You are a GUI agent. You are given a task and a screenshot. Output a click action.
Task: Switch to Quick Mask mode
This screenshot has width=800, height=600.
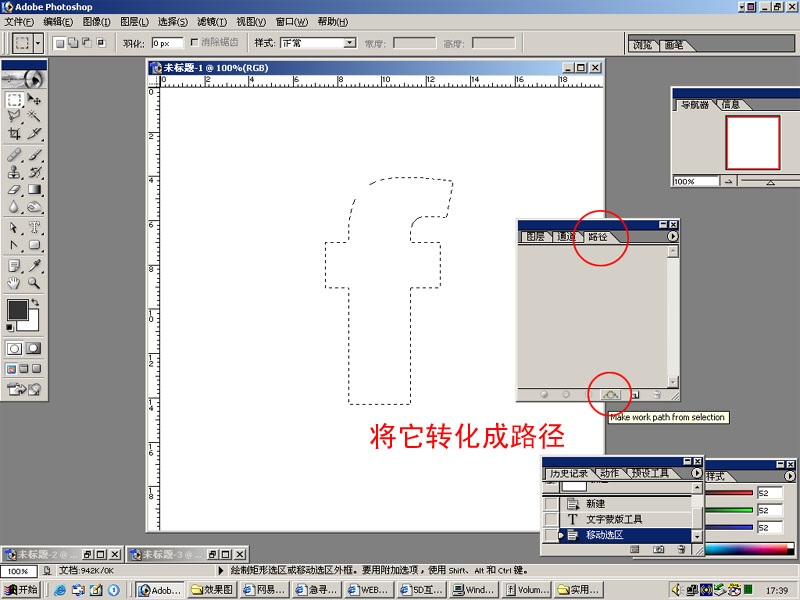click(34, 348)
